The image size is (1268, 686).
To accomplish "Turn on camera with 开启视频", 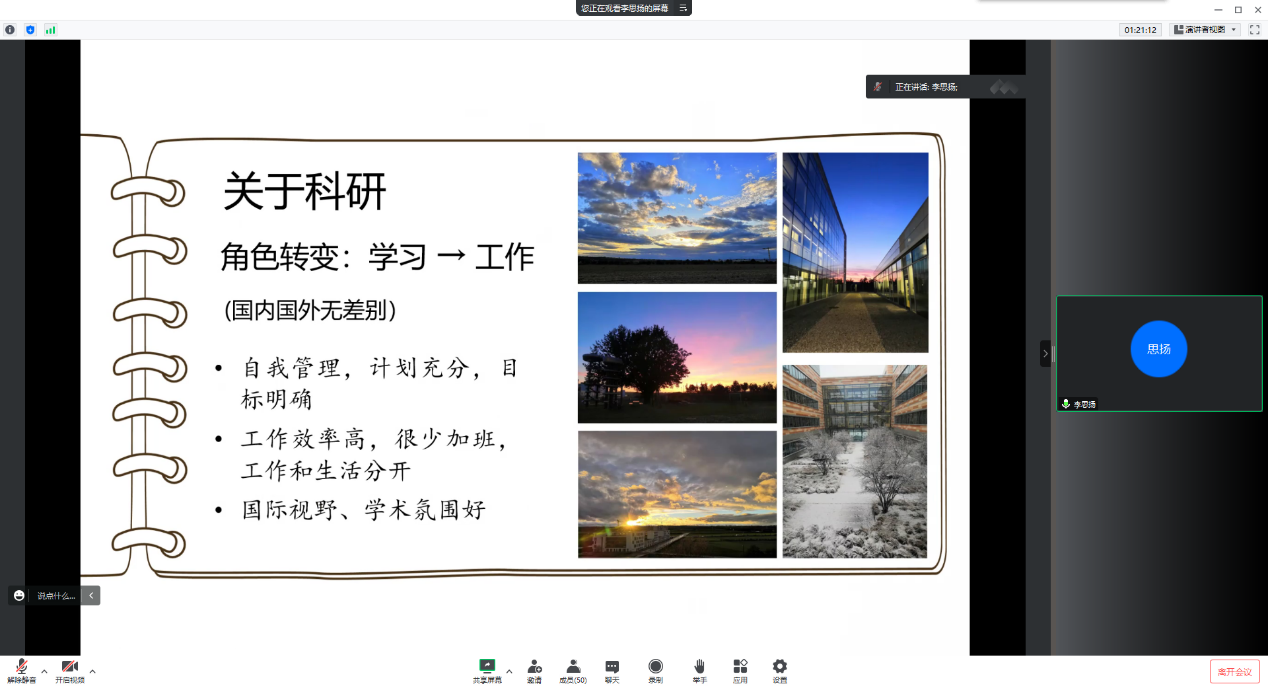I will point(69,670).
